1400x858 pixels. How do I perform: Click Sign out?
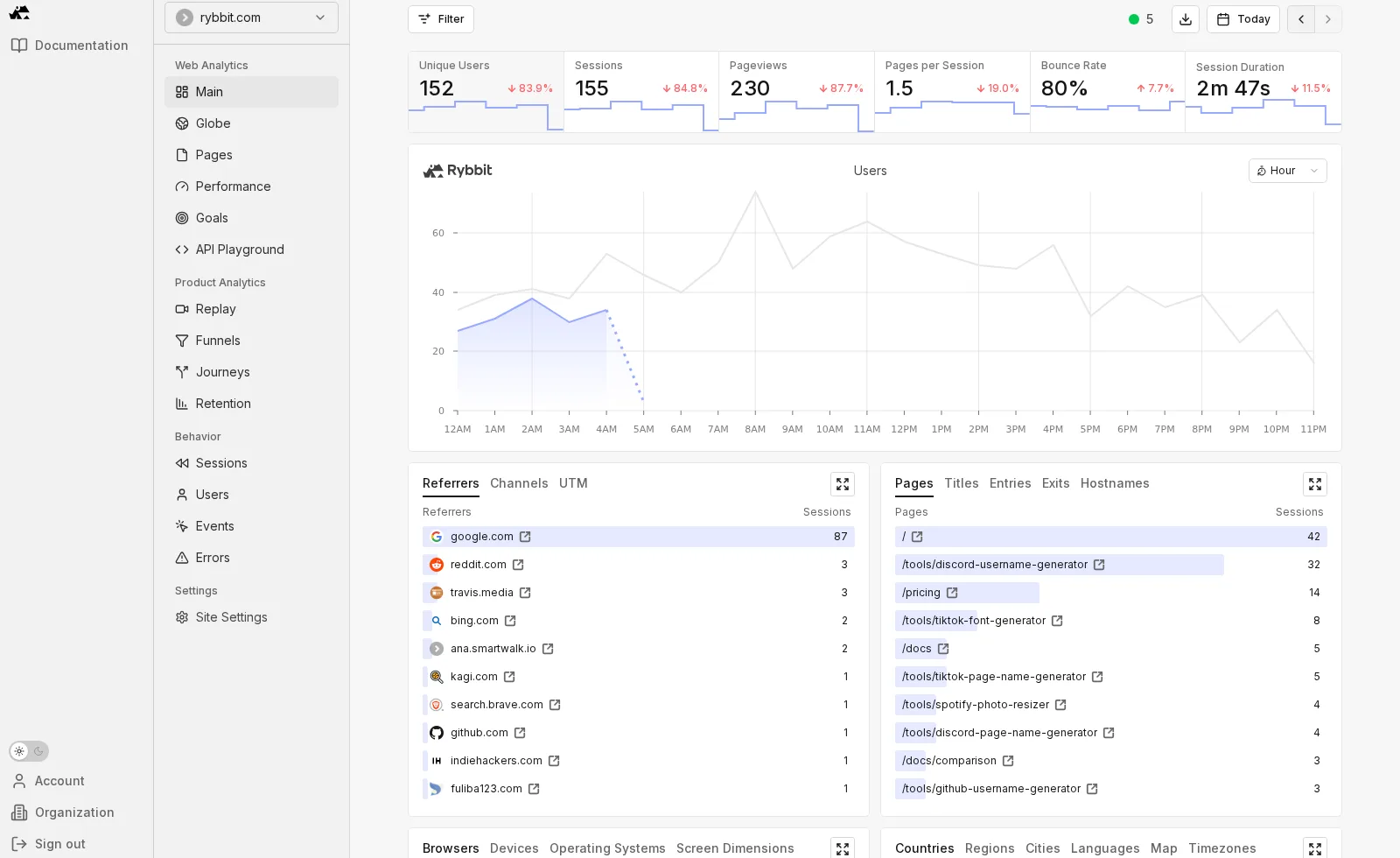49,844
